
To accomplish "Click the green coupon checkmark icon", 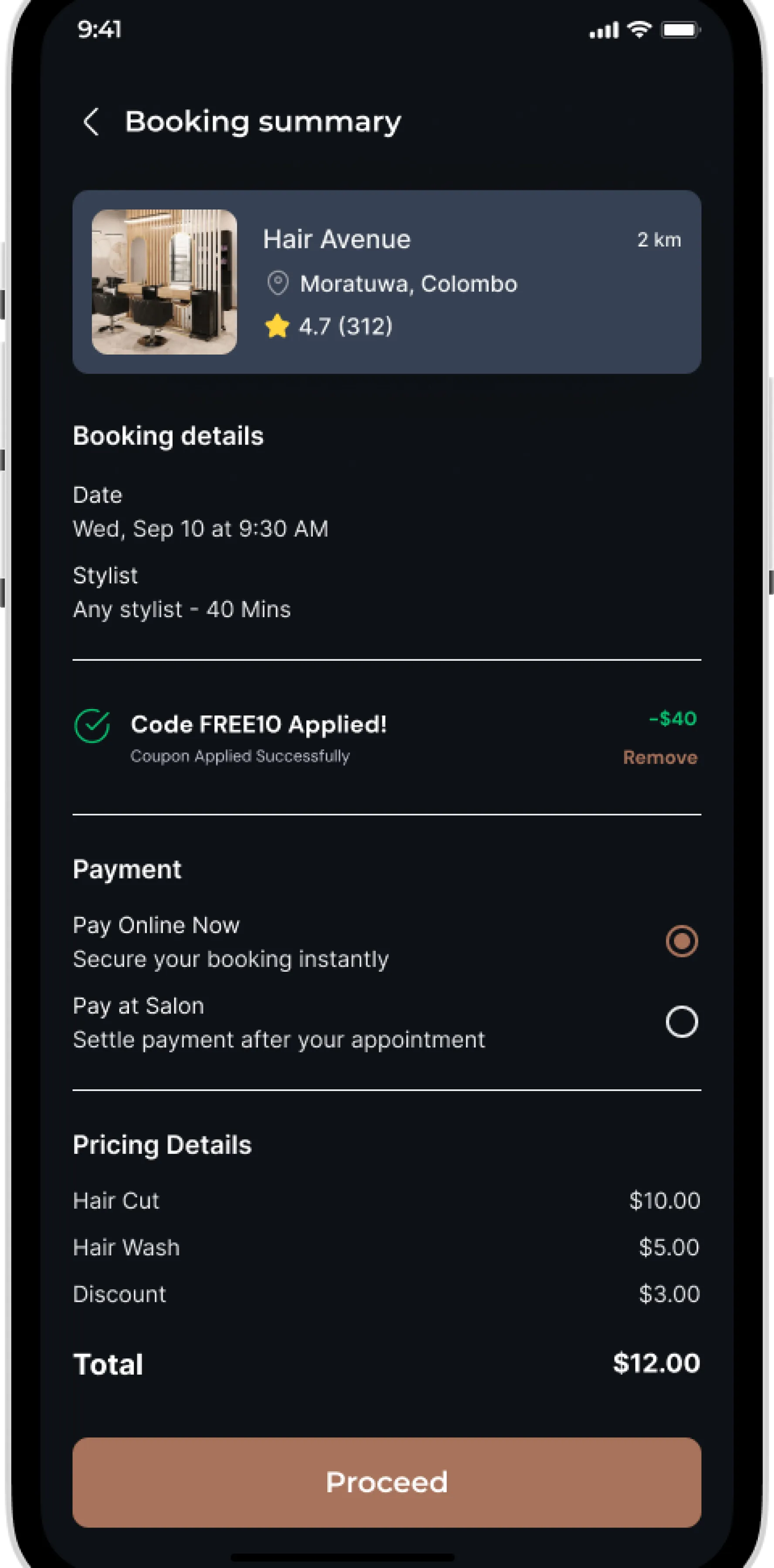I will click(92, 726).
